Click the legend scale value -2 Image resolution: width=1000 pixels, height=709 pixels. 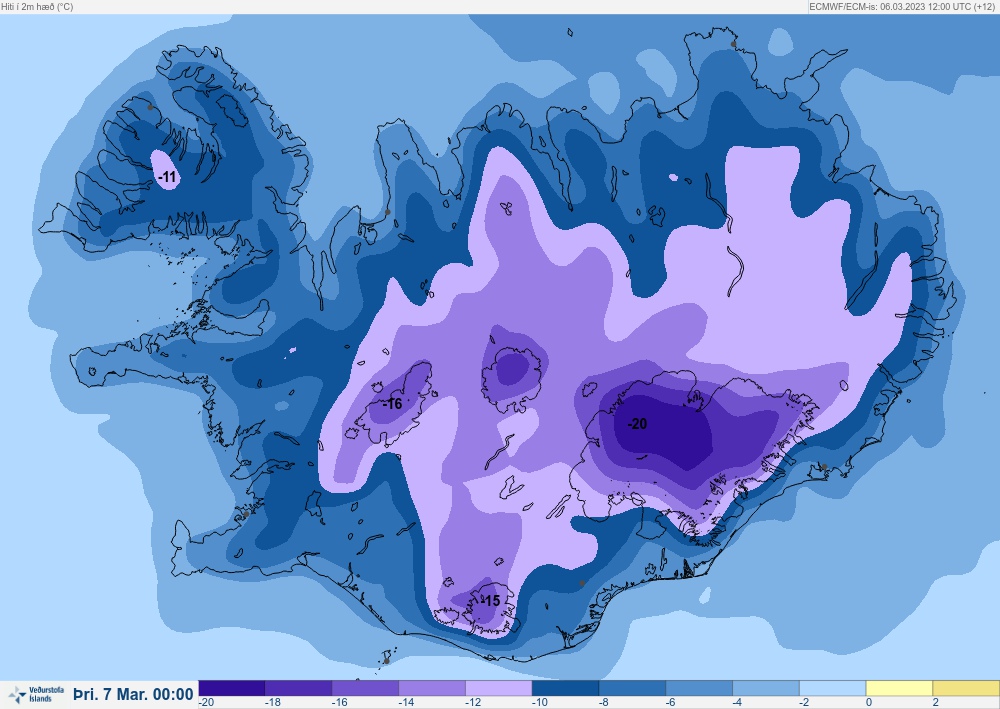pyautogui.click(x=804, y=702)
